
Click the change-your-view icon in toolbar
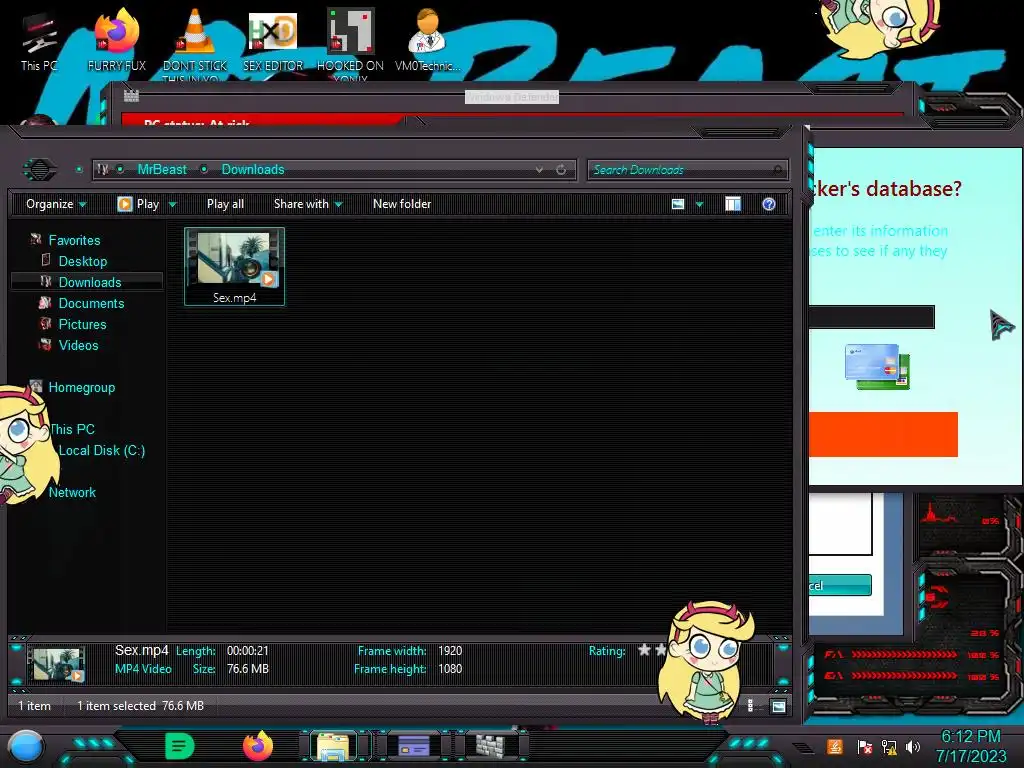[678, 204]
